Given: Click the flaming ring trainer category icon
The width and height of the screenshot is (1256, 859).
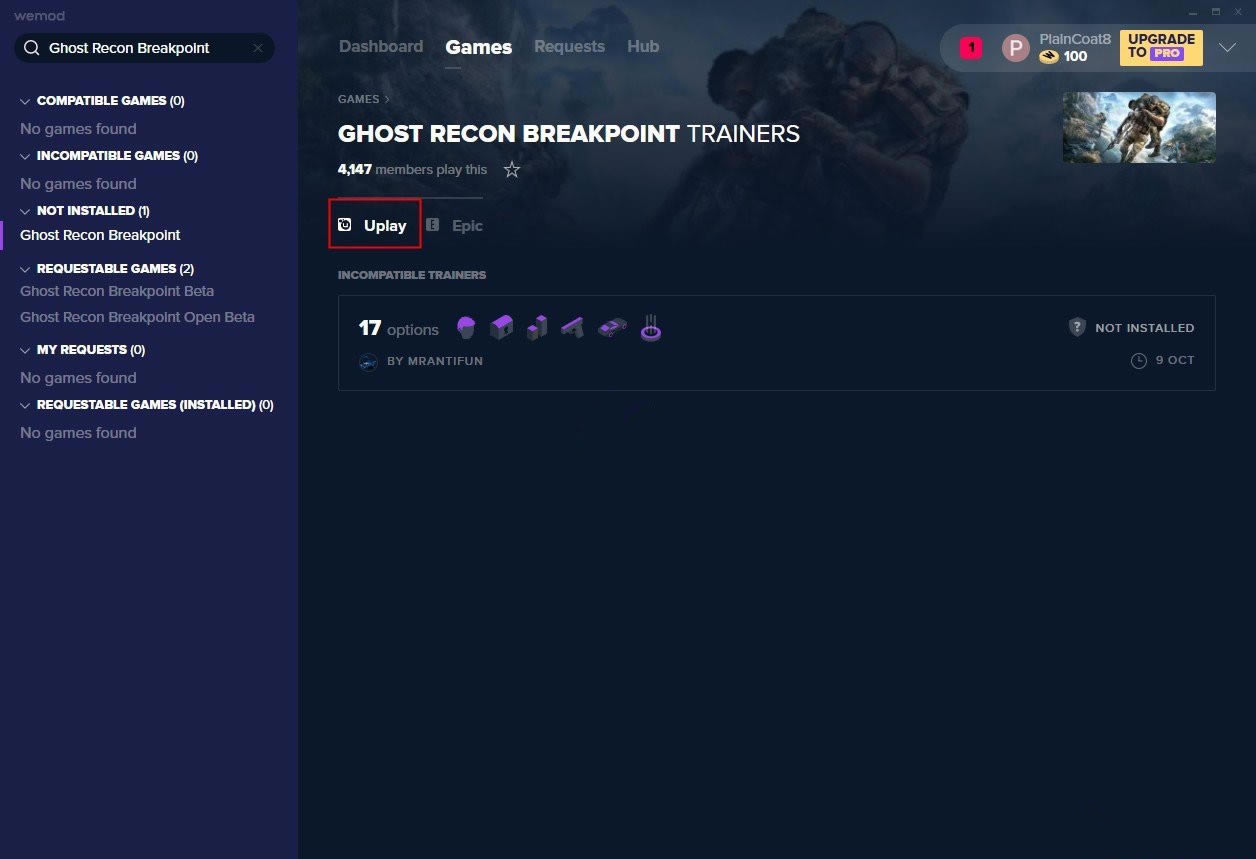Looking at the screenshot, I should [x=650, y=328].
